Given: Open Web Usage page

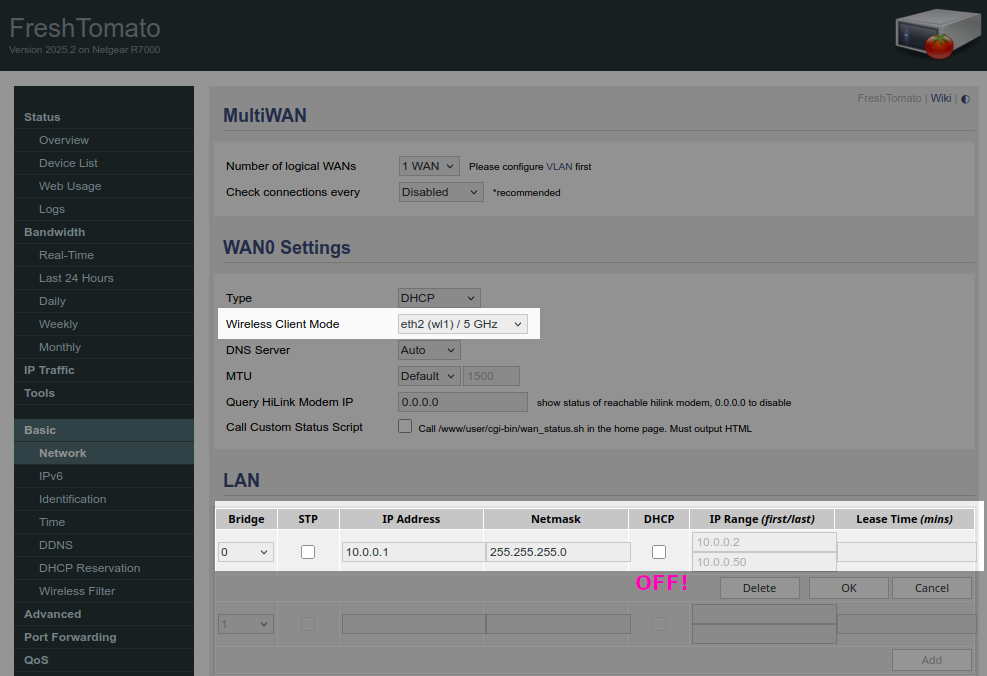Looking at the screenshot, I should click(70, 186).
